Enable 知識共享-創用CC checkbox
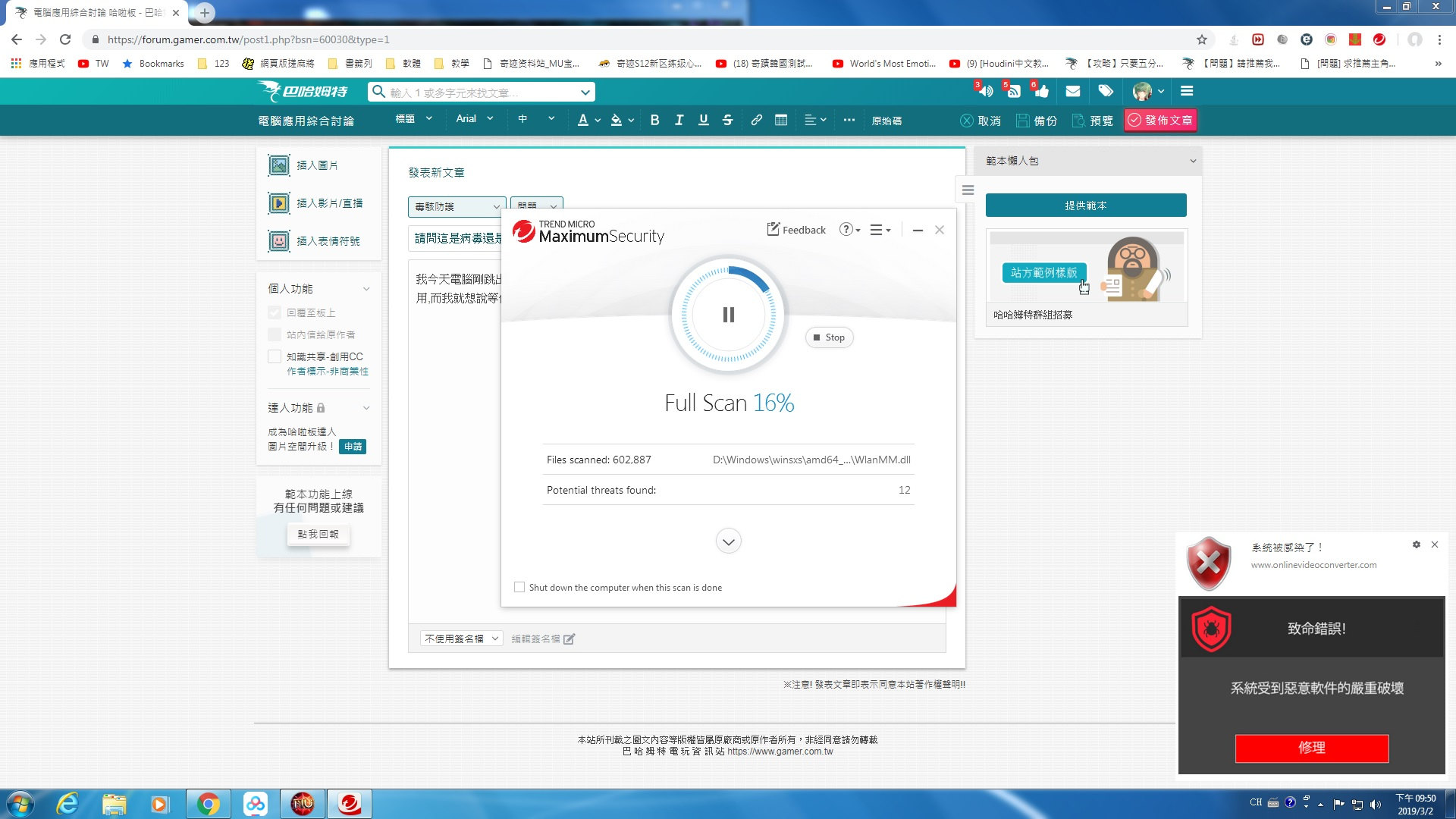Viewport: 1456px width, 819px height. click(x=275, y=356)
